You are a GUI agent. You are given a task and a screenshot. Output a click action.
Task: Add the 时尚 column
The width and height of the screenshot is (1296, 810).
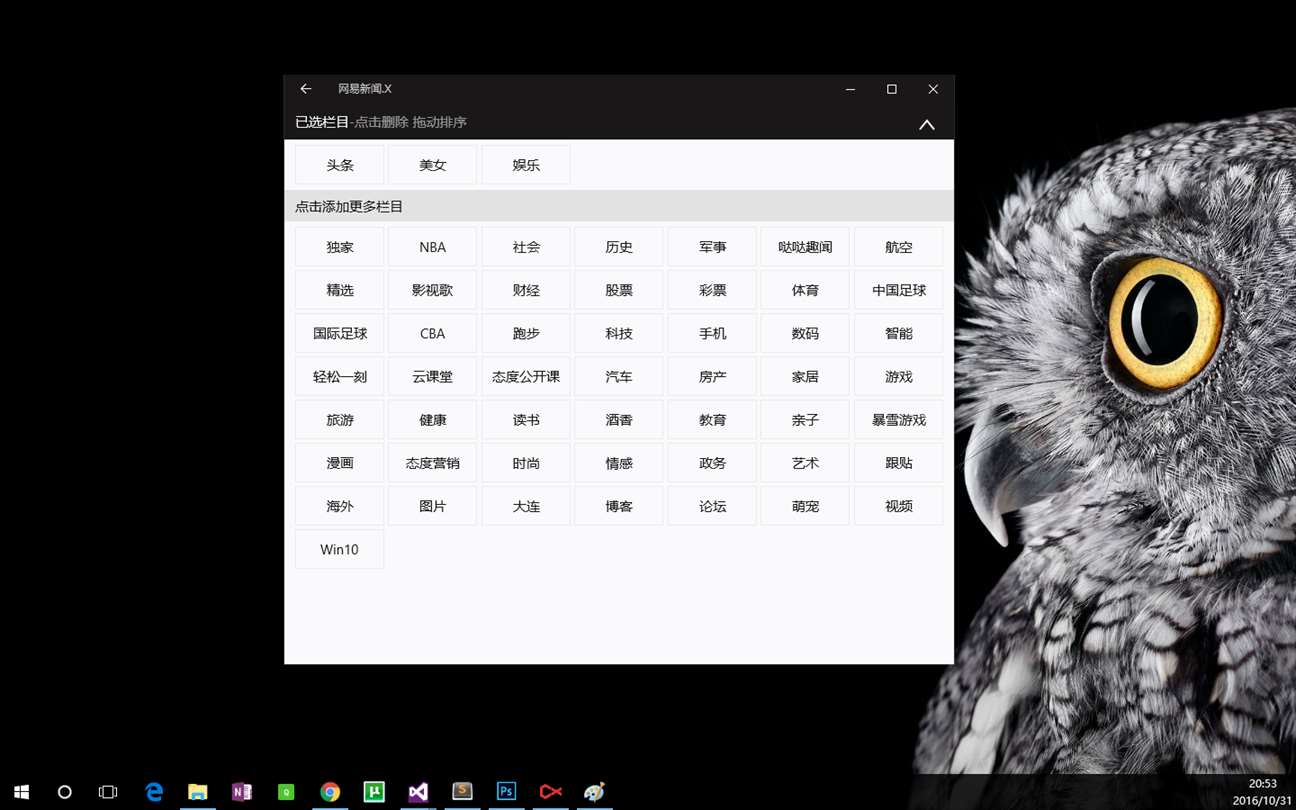(x=526, y=463)
